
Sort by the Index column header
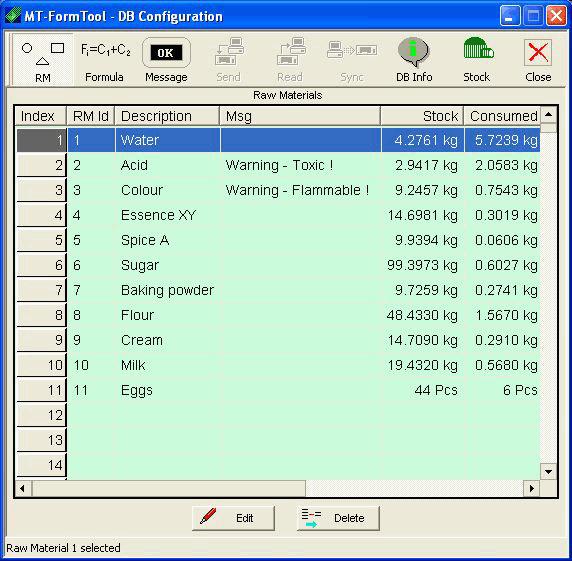point(41,116)
